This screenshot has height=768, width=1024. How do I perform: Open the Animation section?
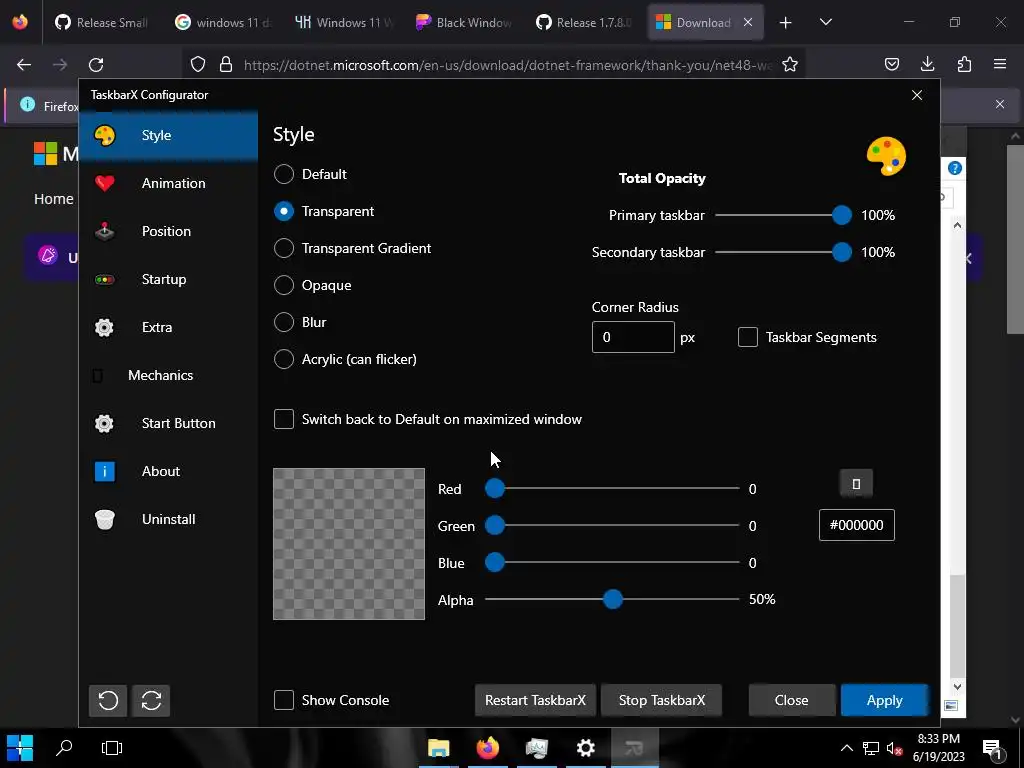168,184
